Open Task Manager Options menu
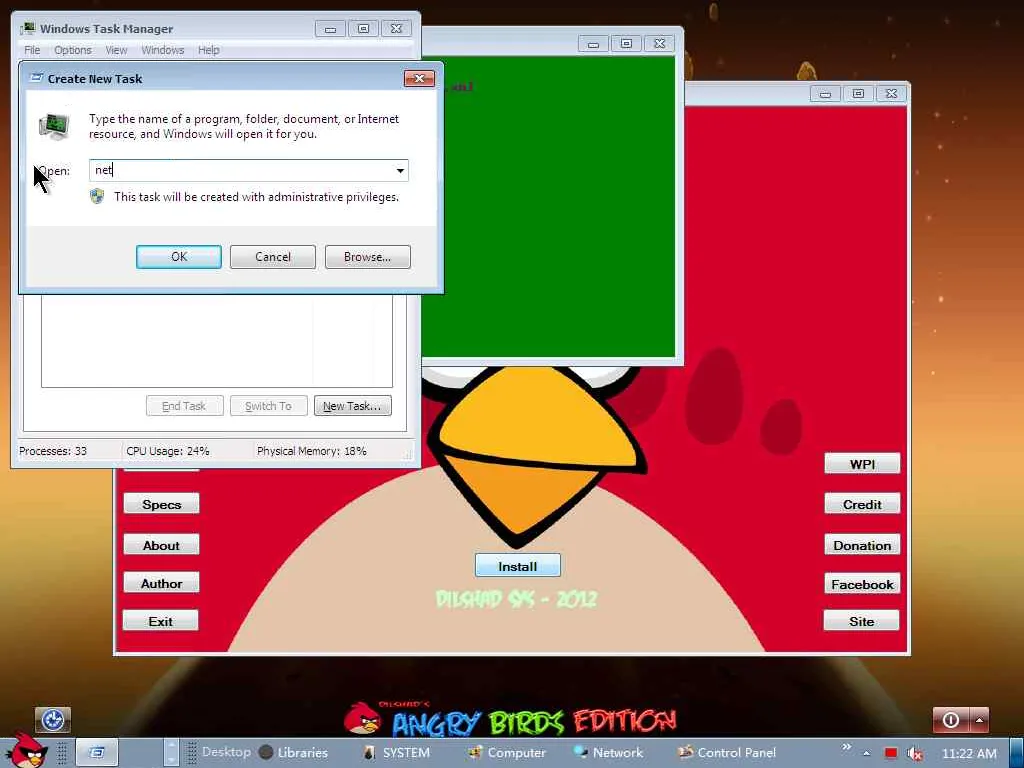 tap(72, 50)
